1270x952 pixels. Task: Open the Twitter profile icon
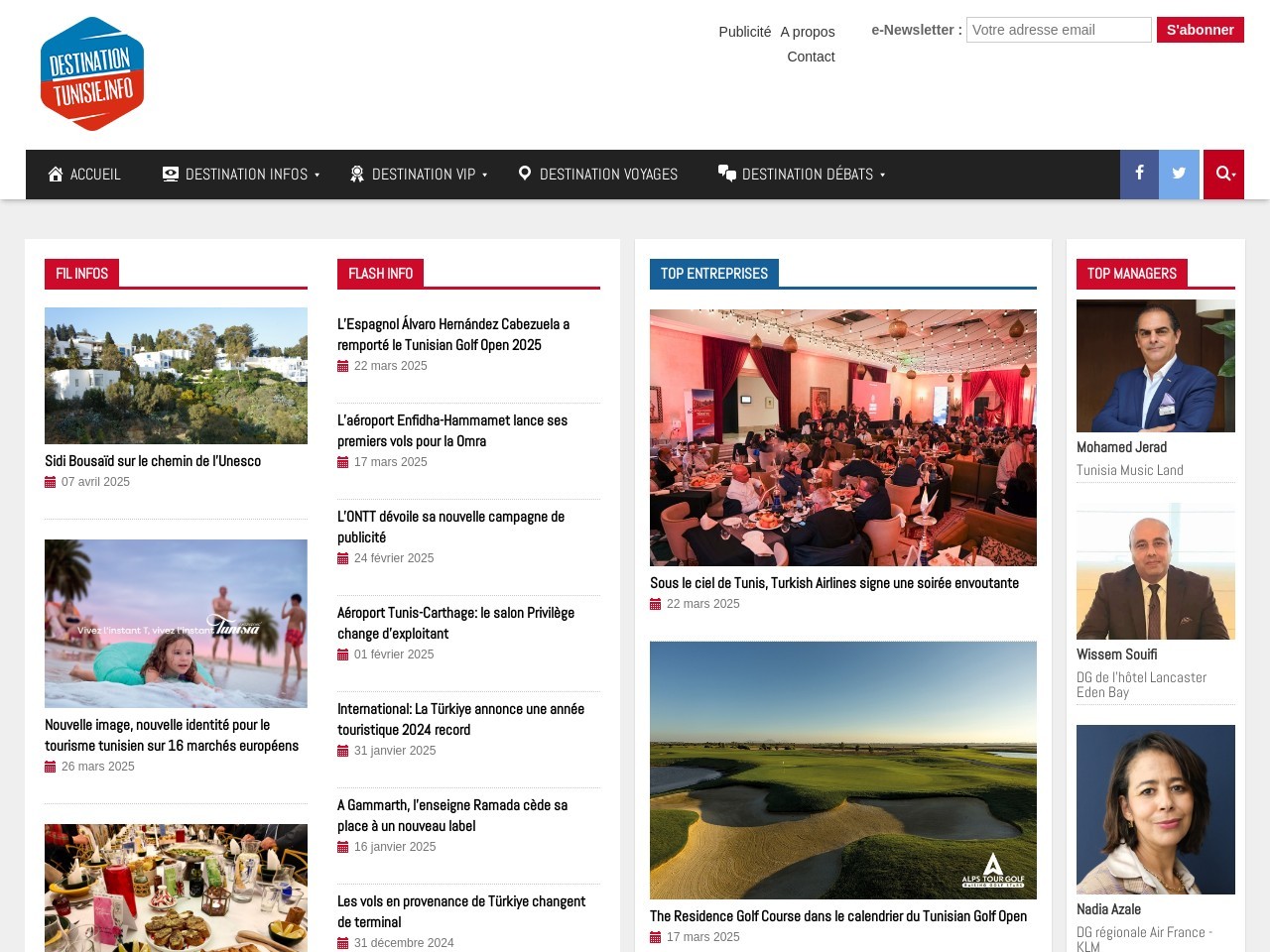(1179, 174)
